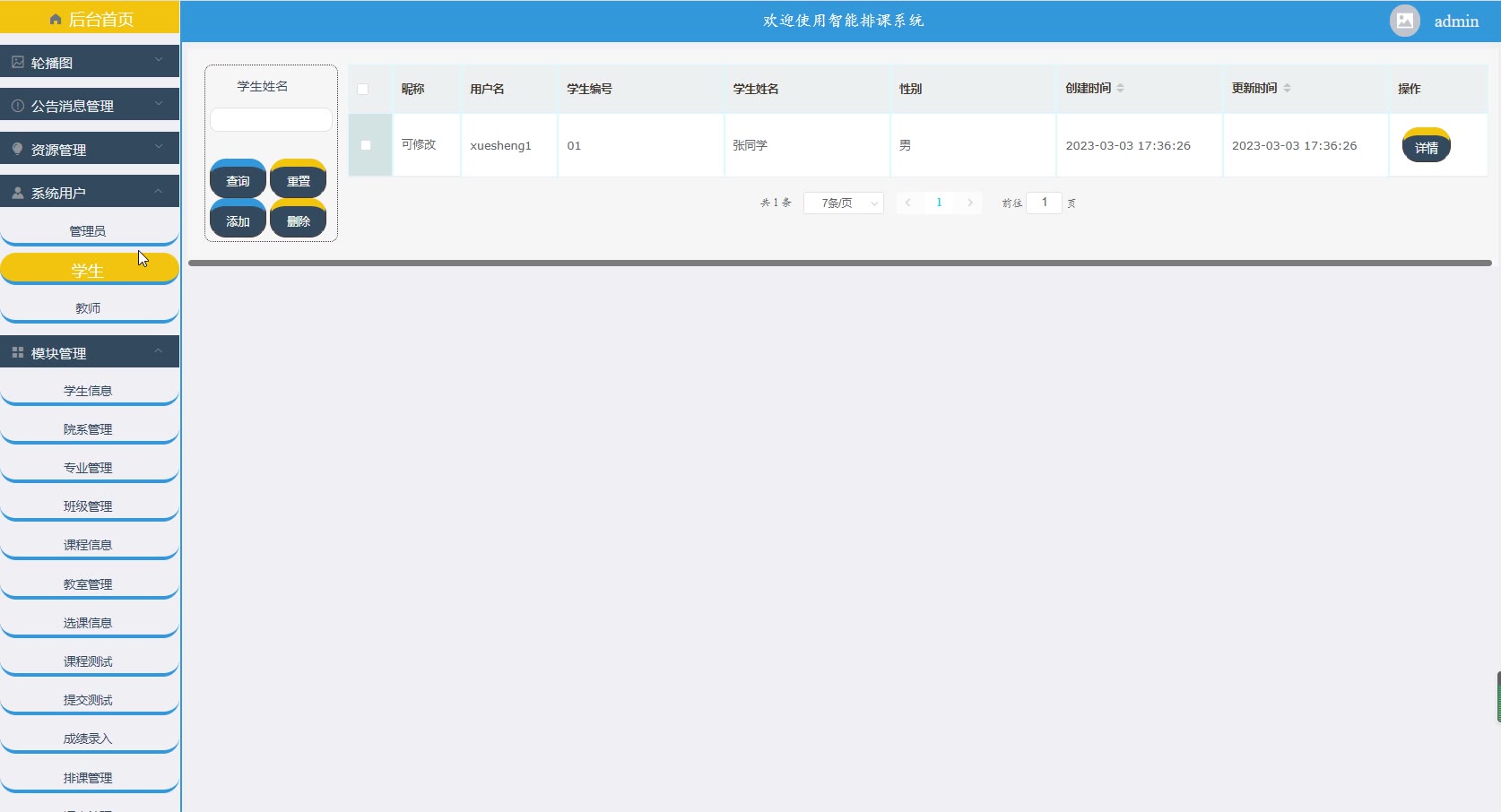Open 课程信息 module
The height and width of the screenshot is (812, 1501).
point(89,545)
